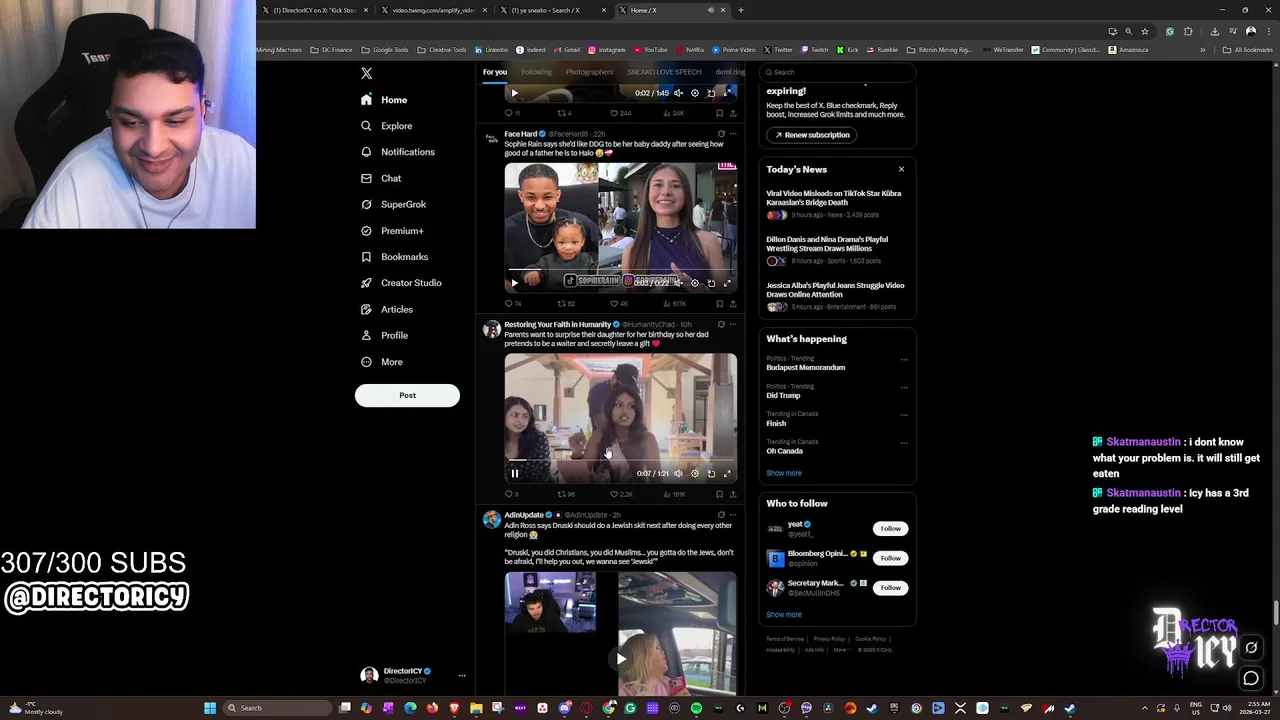Switch to the ye sneako Search tab
Image resolution: width=1280 pixels, height=720 pixels.
tap(552, 10)
